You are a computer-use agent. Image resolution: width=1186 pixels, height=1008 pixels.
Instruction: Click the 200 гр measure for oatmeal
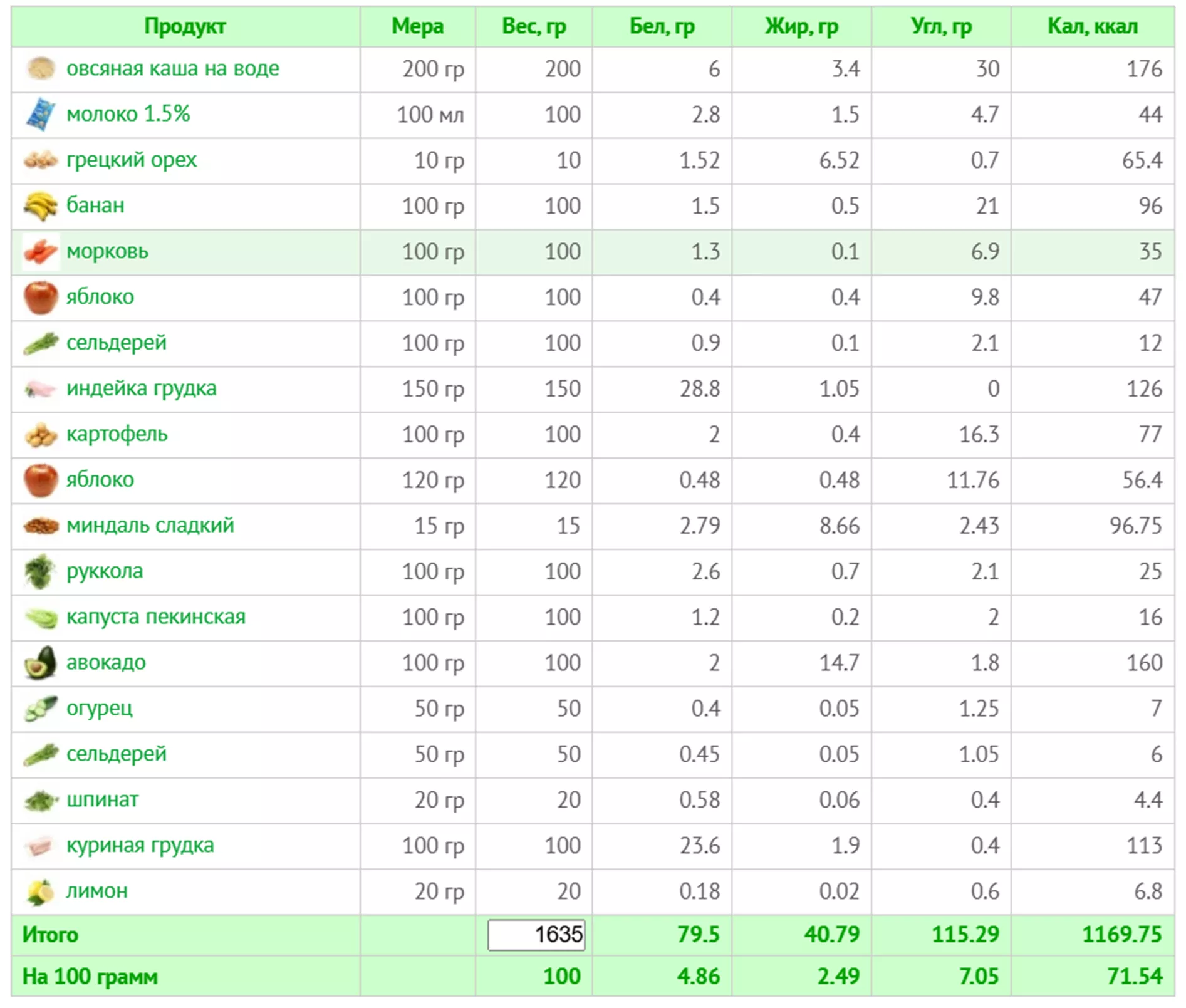click(x=433, y=69)
